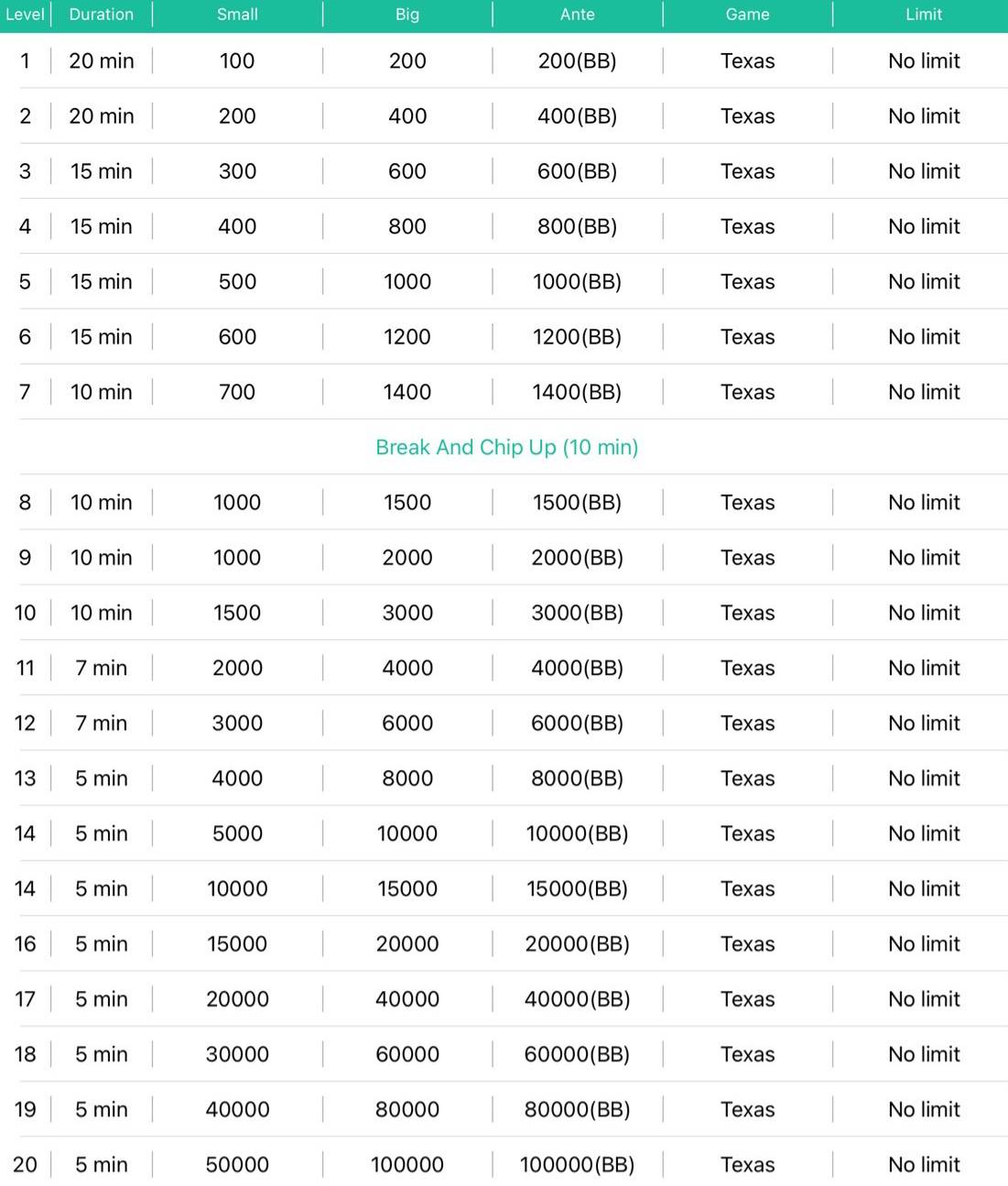
Task: Click the Texas game cell for level 10
Action: (748, 613)
